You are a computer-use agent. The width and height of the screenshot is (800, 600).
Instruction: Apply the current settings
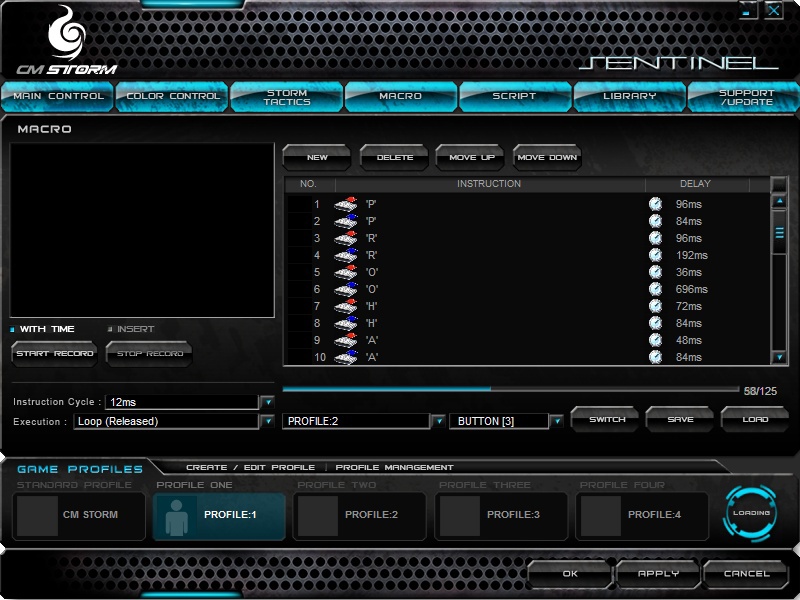(x=658, y=574)
